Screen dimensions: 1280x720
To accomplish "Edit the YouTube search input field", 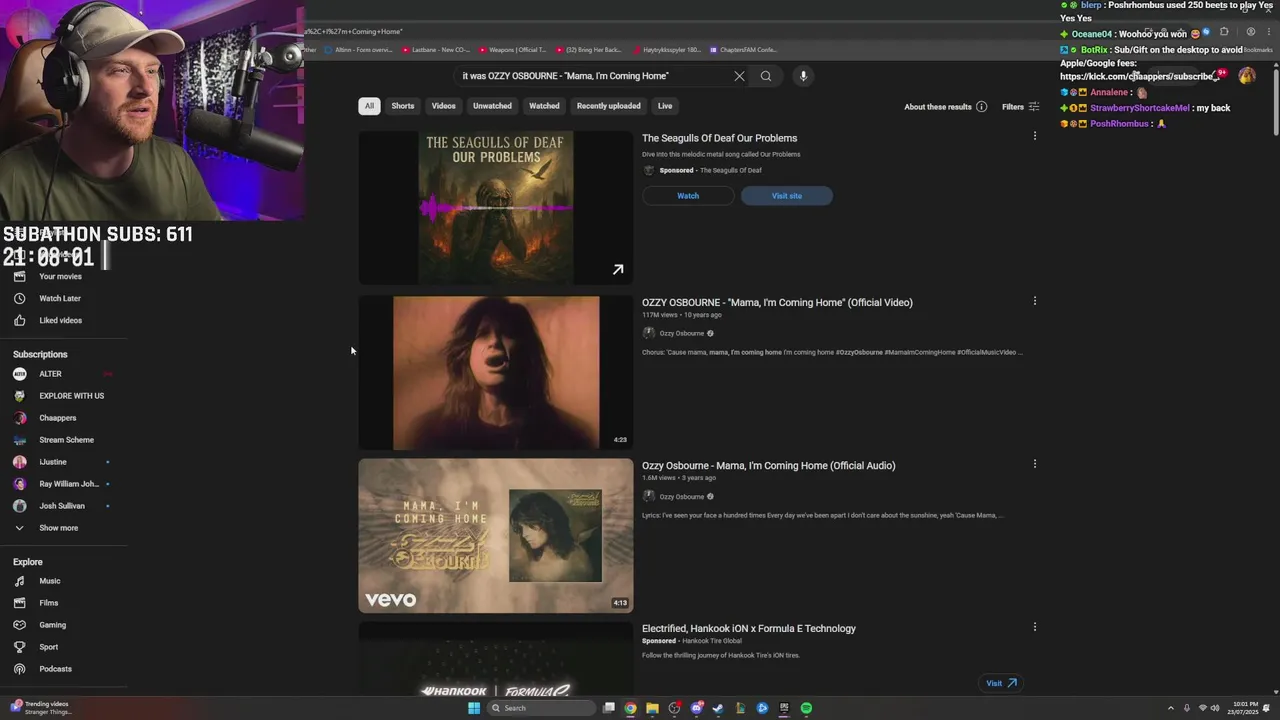I will point(590,76).
